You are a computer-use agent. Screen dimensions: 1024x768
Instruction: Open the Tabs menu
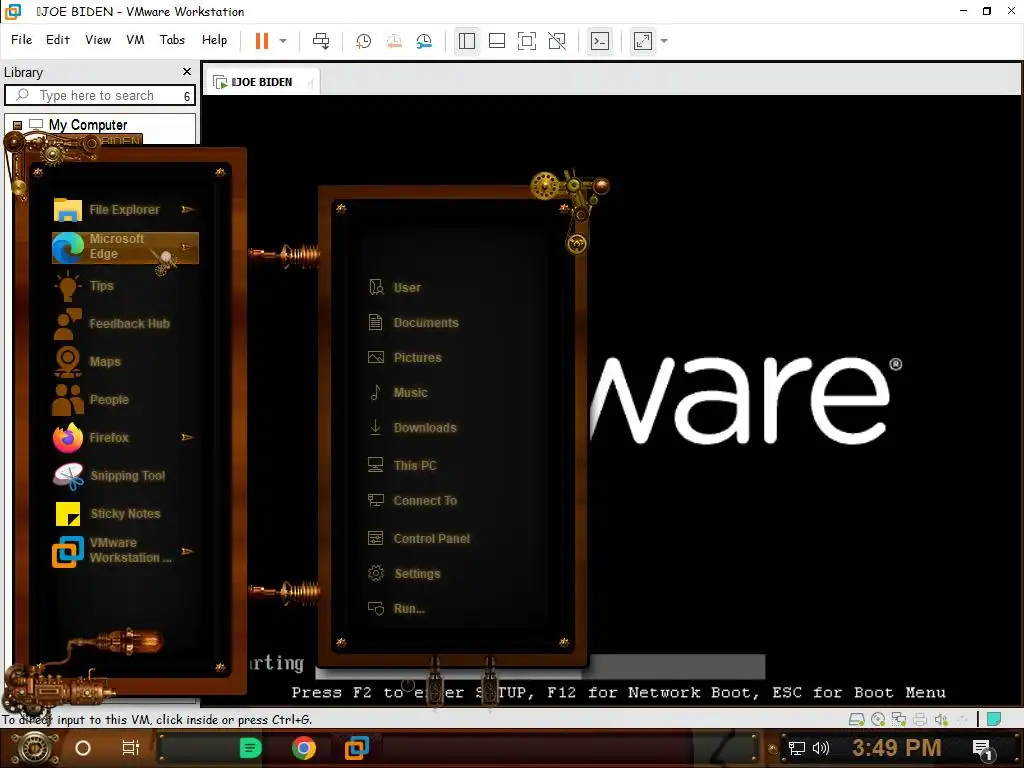pos(172,40)
